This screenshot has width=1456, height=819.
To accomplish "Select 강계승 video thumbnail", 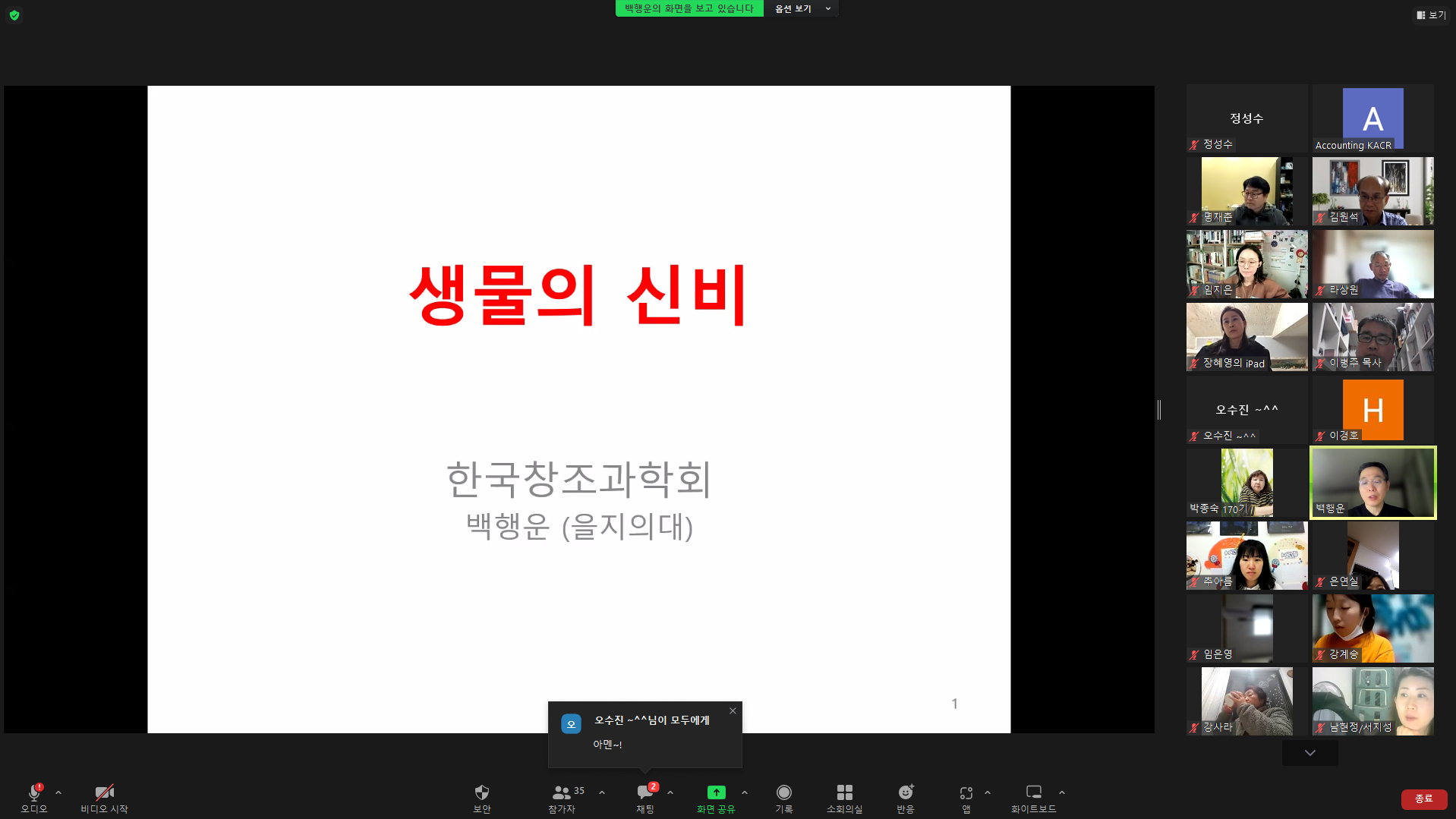I will (1373, 628).
